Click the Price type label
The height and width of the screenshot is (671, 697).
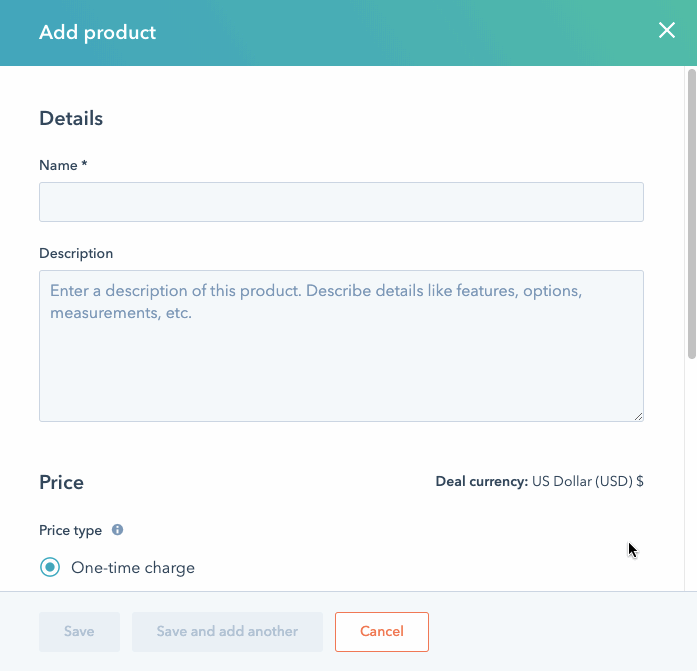pos(70,530)
